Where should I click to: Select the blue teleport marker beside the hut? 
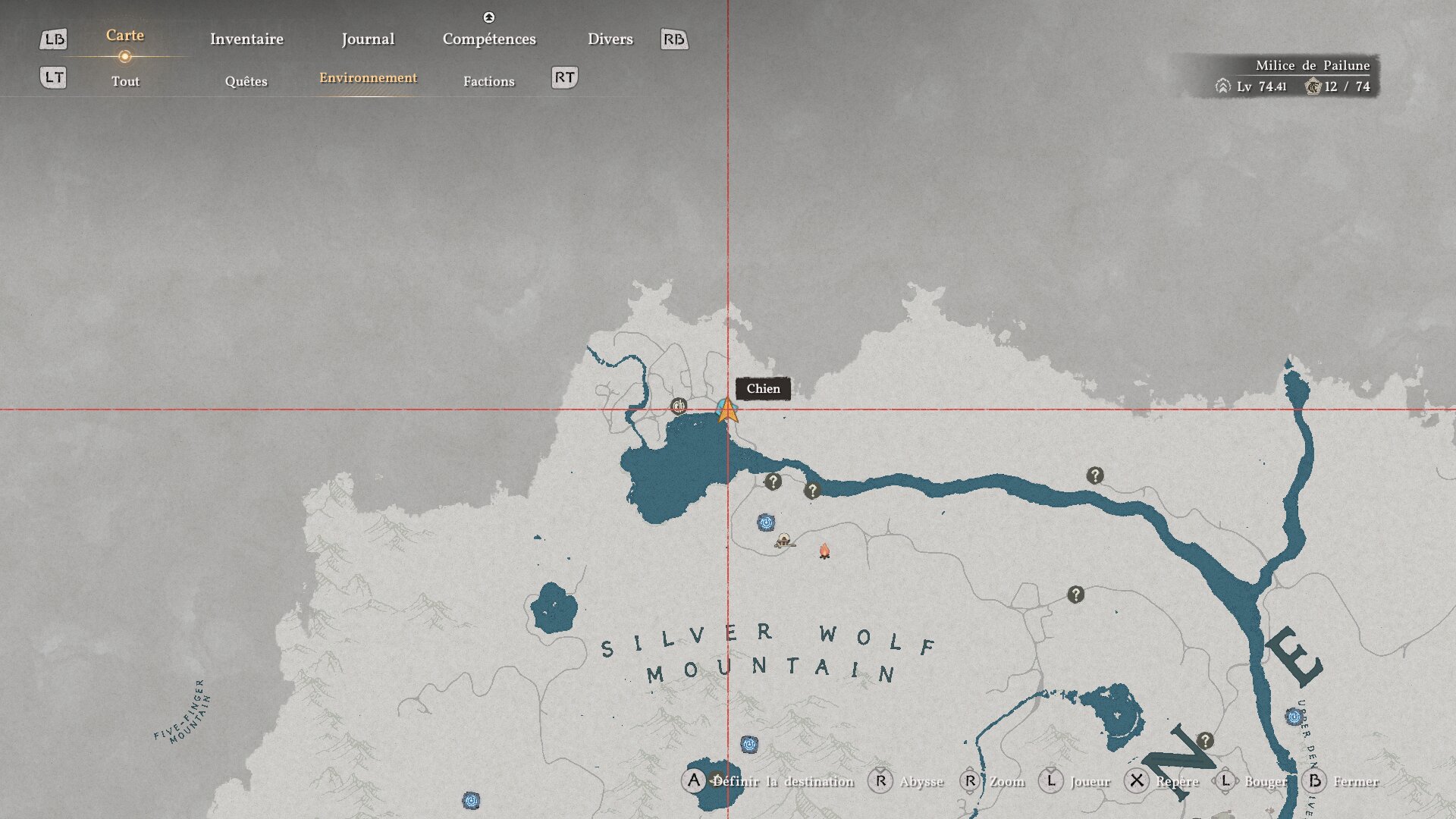(x=766, y=522)
